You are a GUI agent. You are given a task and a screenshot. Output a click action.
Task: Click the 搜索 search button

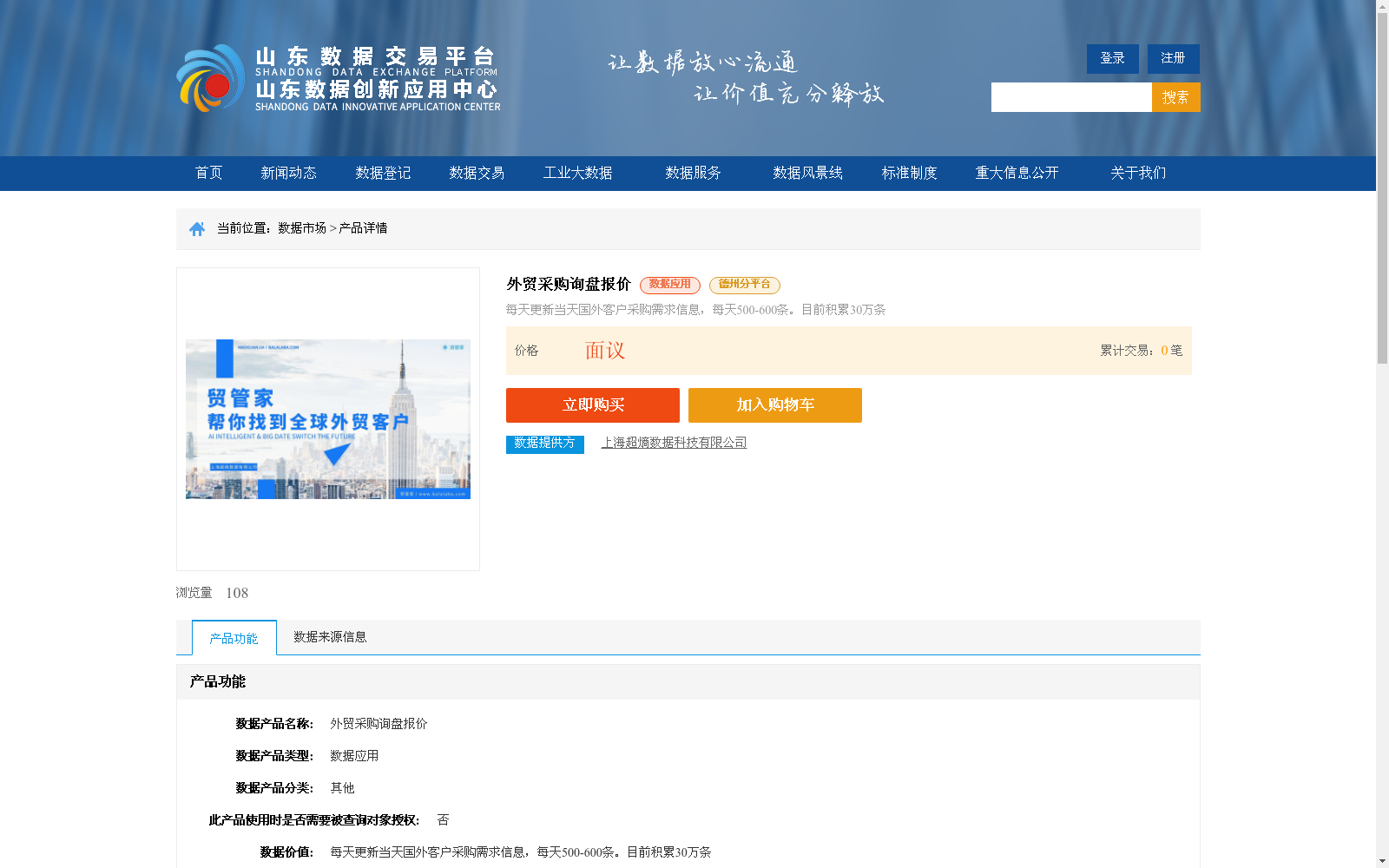(1175, 97)
